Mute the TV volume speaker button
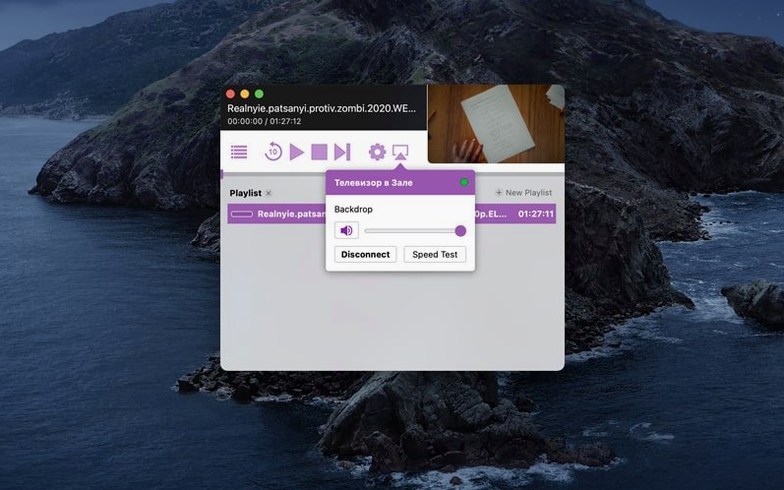 [346, 230]
